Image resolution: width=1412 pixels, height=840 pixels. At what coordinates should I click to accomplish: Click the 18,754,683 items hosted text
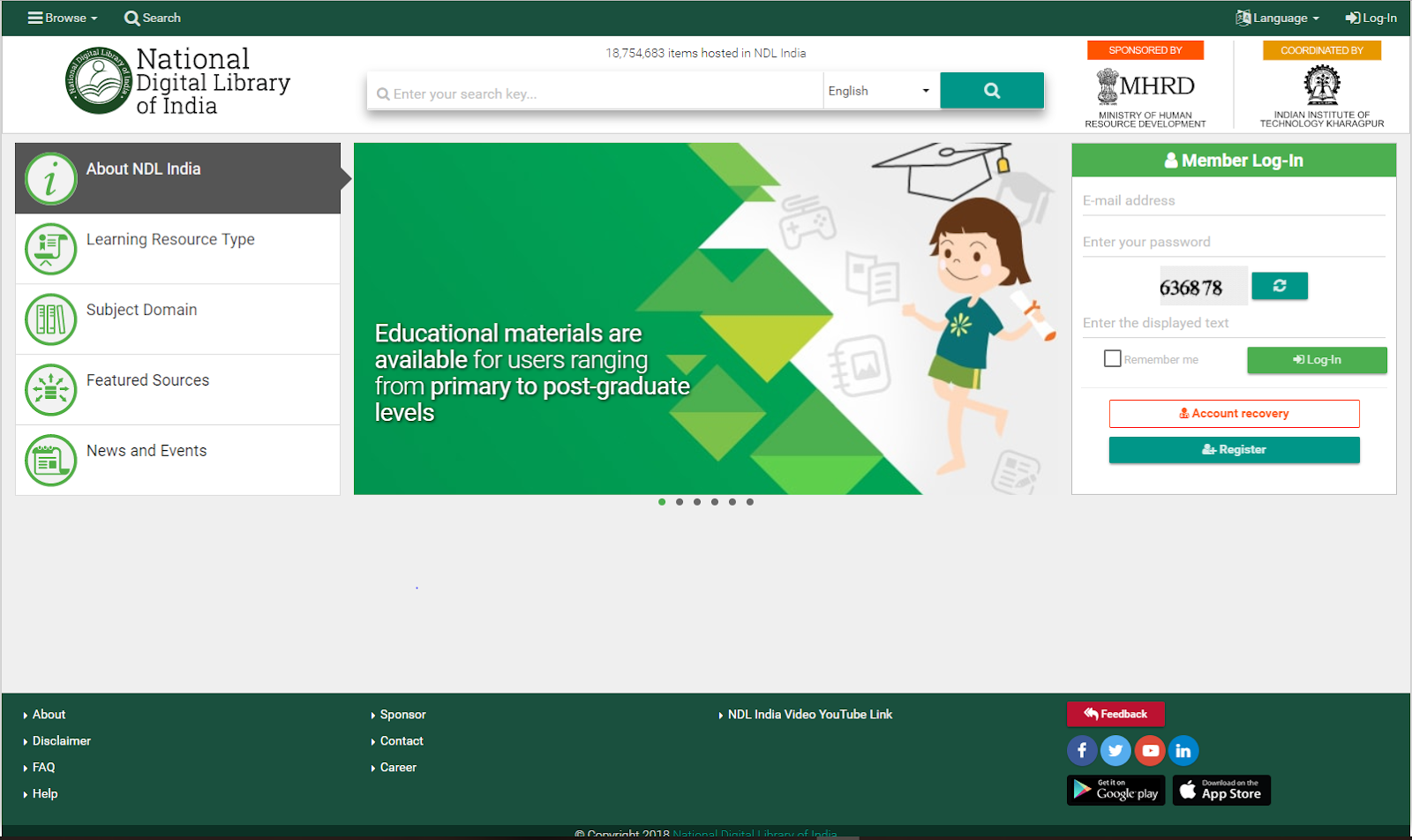click(x=706, y=53)
